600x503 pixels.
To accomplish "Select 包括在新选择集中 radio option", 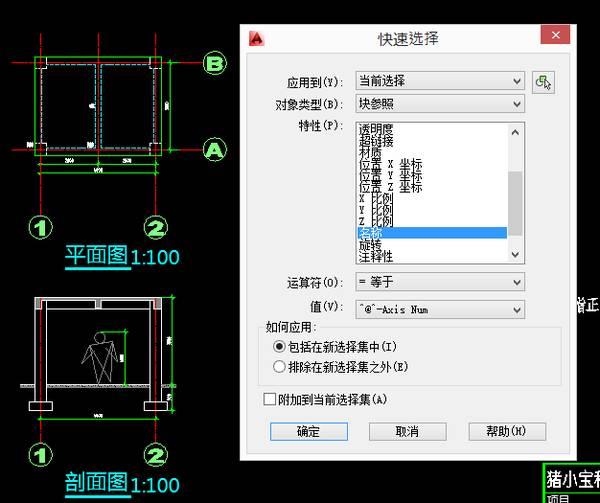I will click(x=280, y=345).
